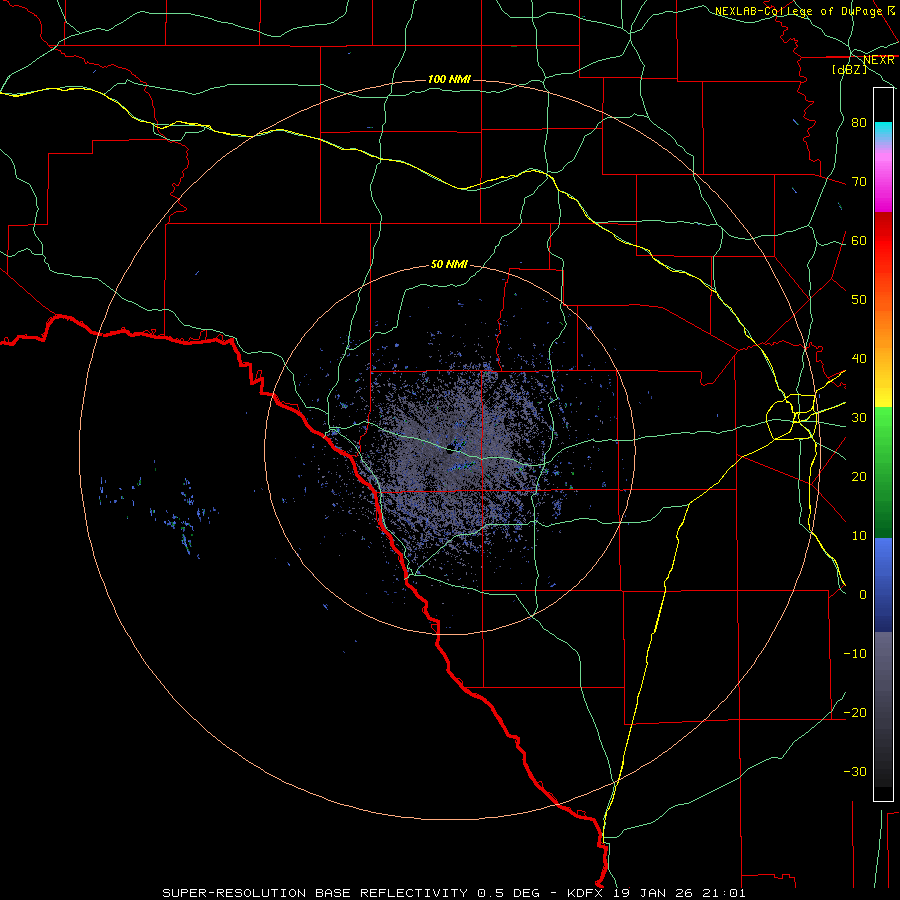Select the 80 value on the dBZ scale
This screenshot has width=900, height=900.
click(x=859, y=122)
